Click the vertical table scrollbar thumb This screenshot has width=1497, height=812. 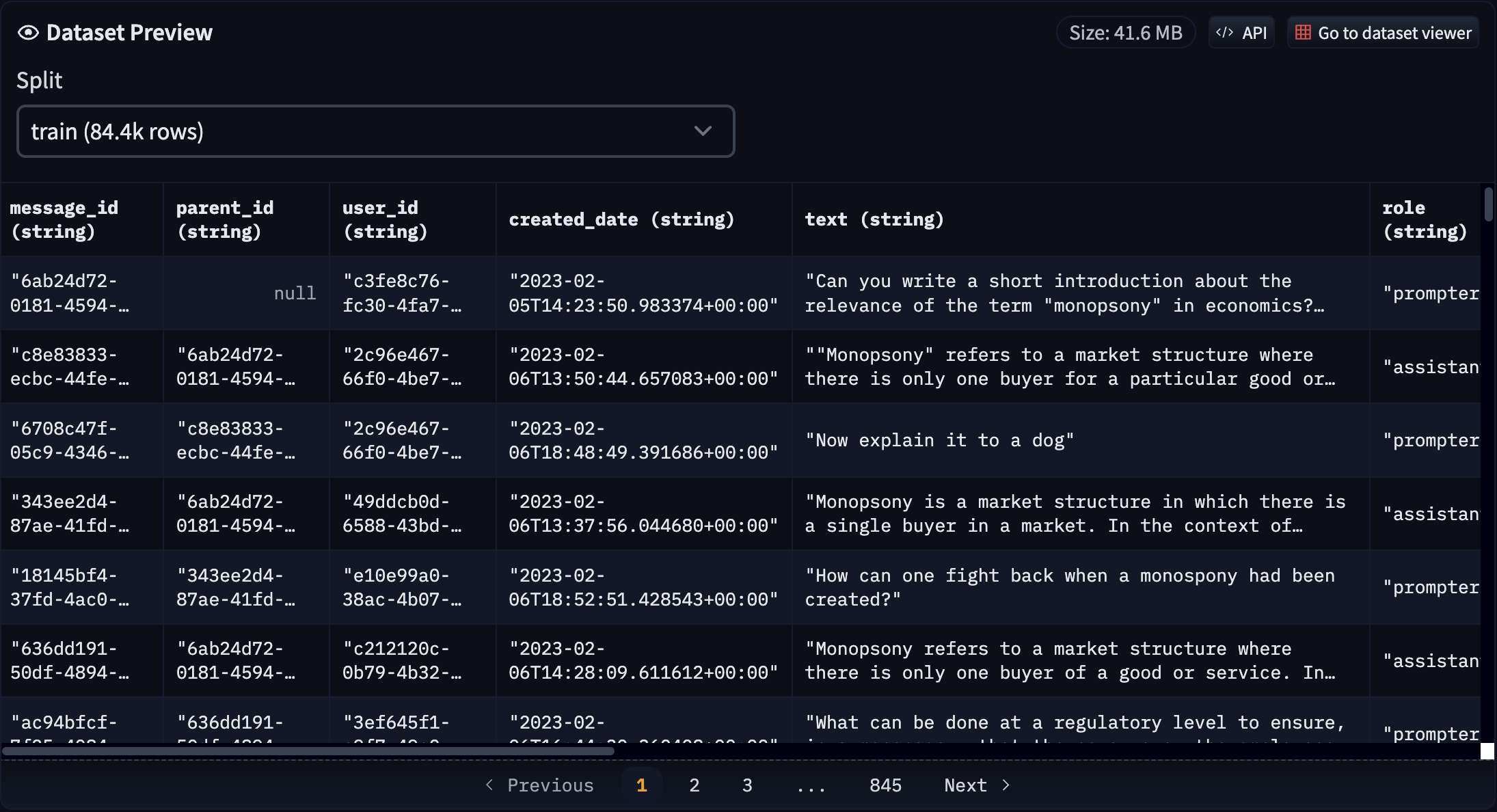tap(1488, 204)
